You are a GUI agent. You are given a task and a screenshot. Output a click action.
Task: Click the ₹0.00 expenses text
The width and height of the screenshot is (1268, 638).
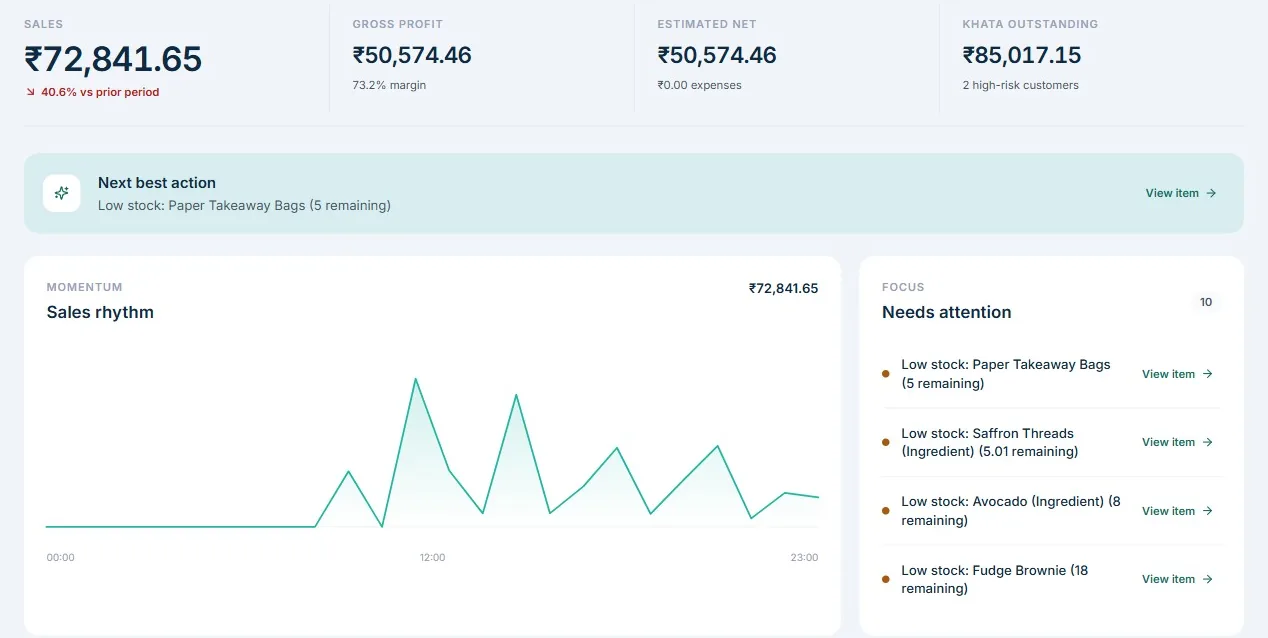click(x=700, y=85)
